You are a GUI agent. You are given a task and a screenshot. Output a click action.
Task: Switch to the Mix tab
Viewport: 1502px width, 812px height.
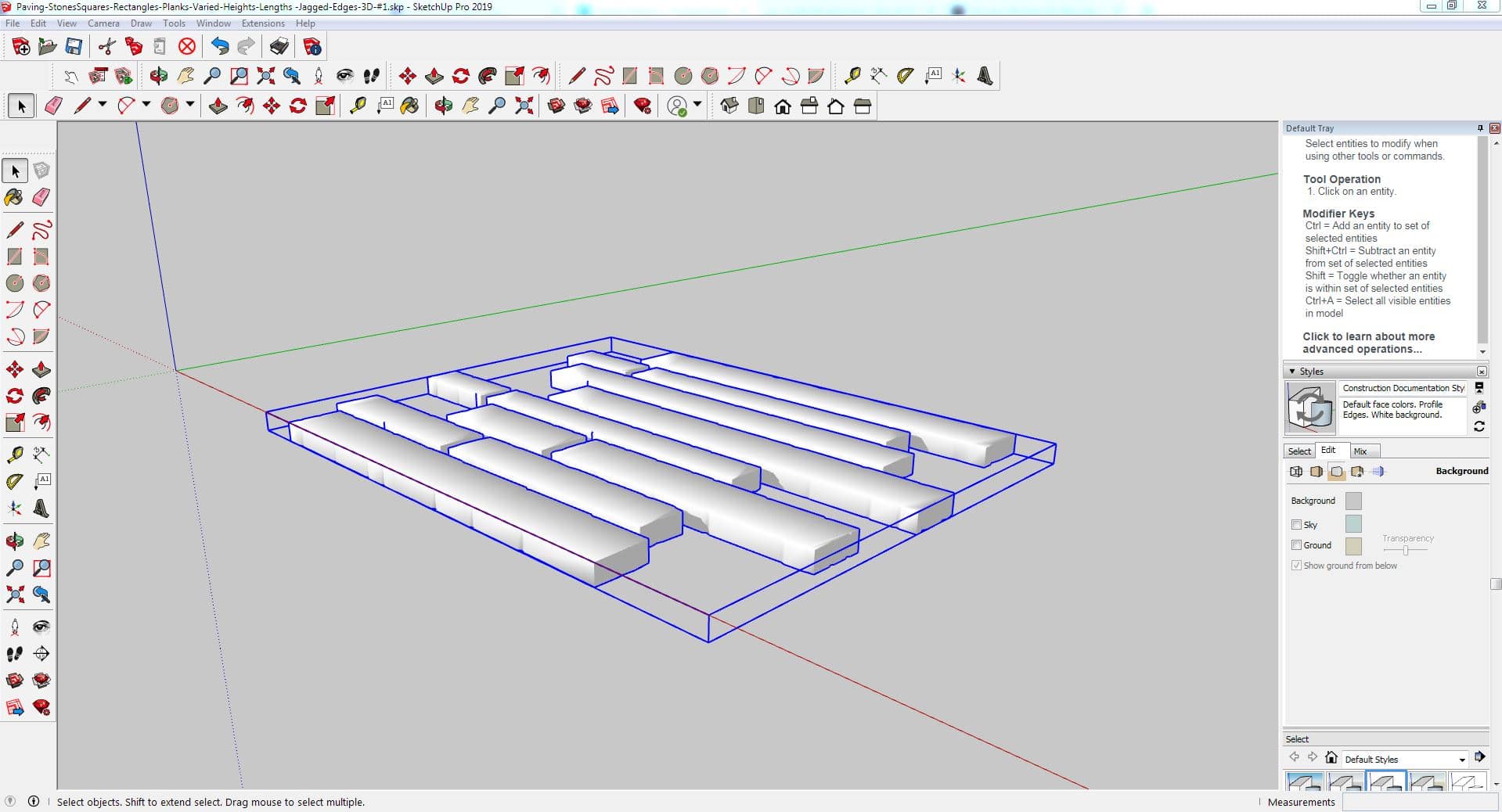(1360, 451)
